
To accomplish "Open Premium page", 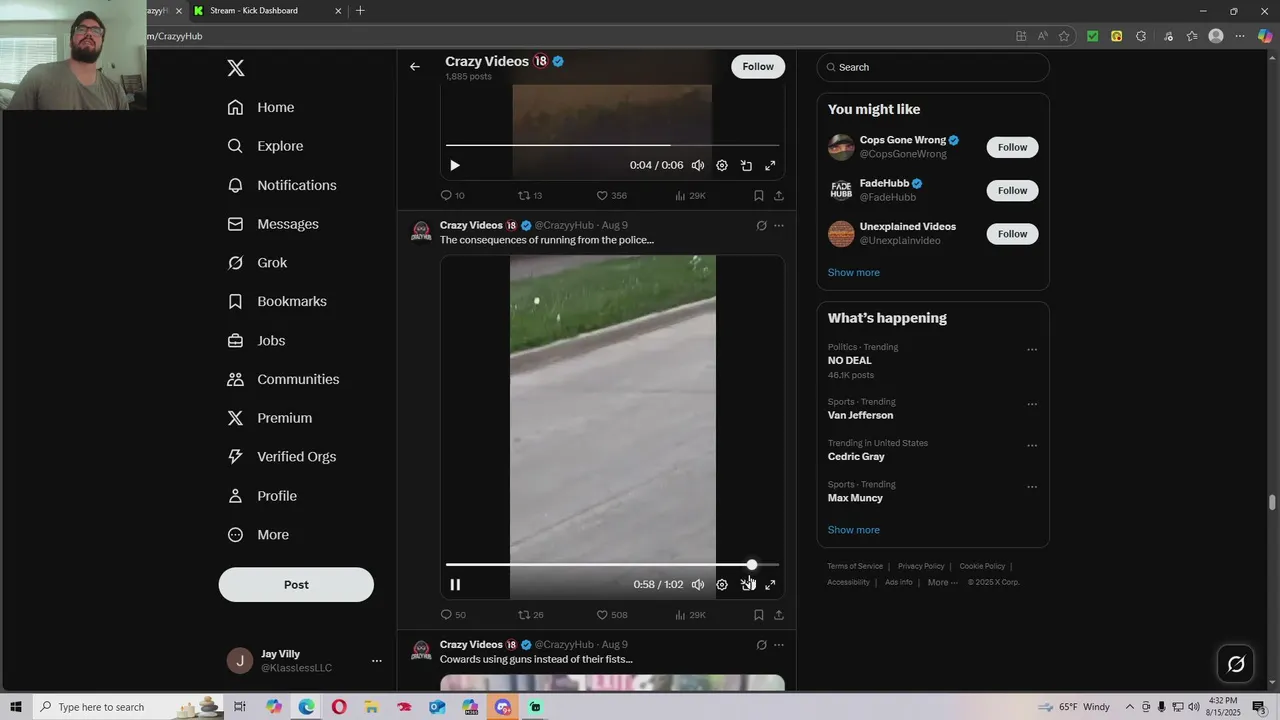I will (x=270, y=418).
